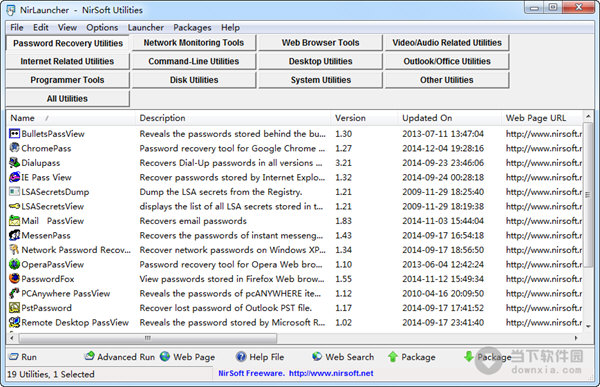The height and width of the screenshot is (387, 600).
Task: Click the NirLauncher title bar icon
Action: click(x=11, y=10)
